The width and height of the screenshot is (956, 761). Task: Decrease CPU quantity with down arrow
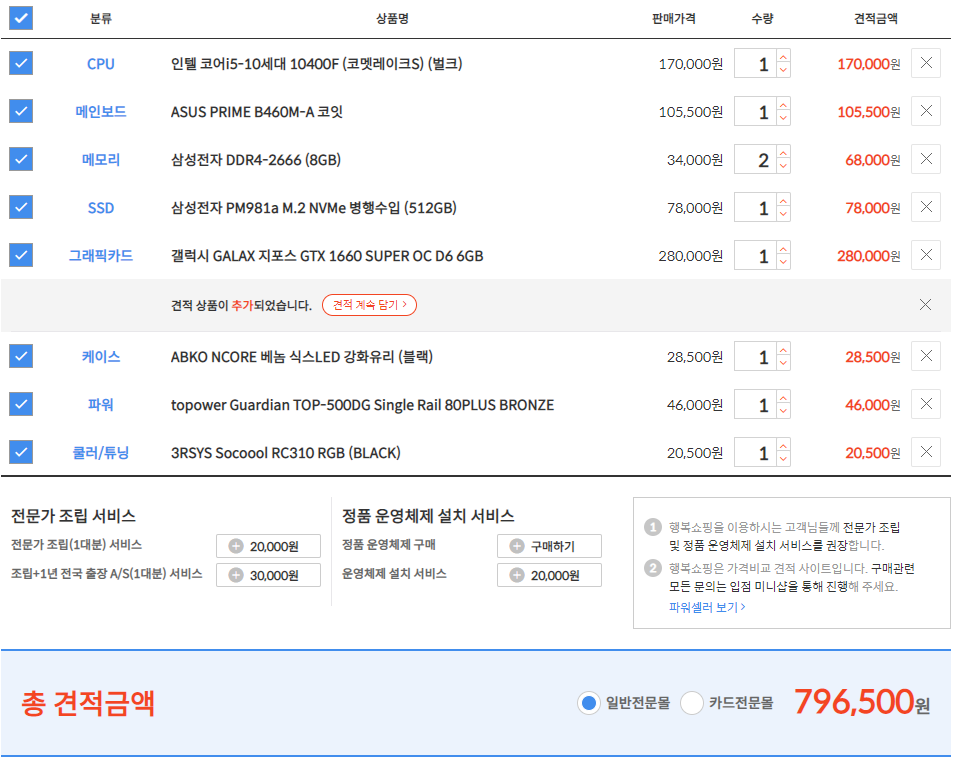tap(783, 70)
